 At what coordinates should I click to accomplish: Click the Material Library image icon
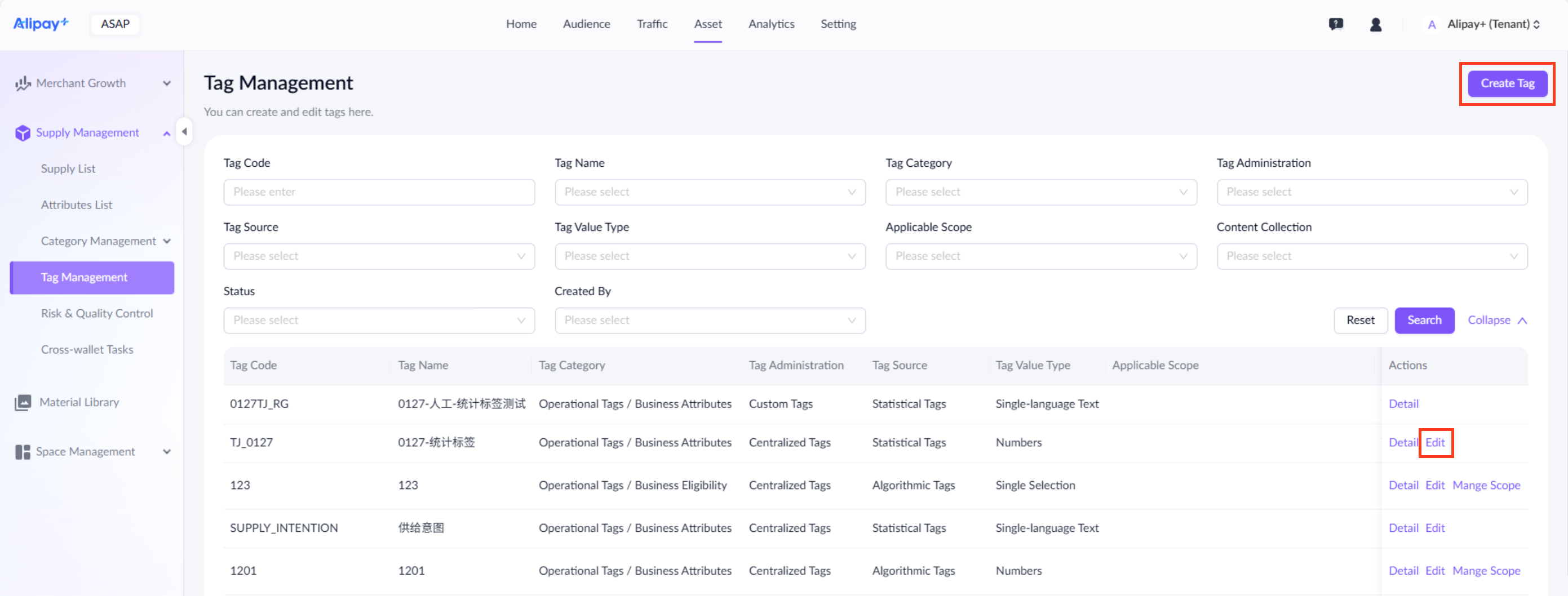point(23,402)
